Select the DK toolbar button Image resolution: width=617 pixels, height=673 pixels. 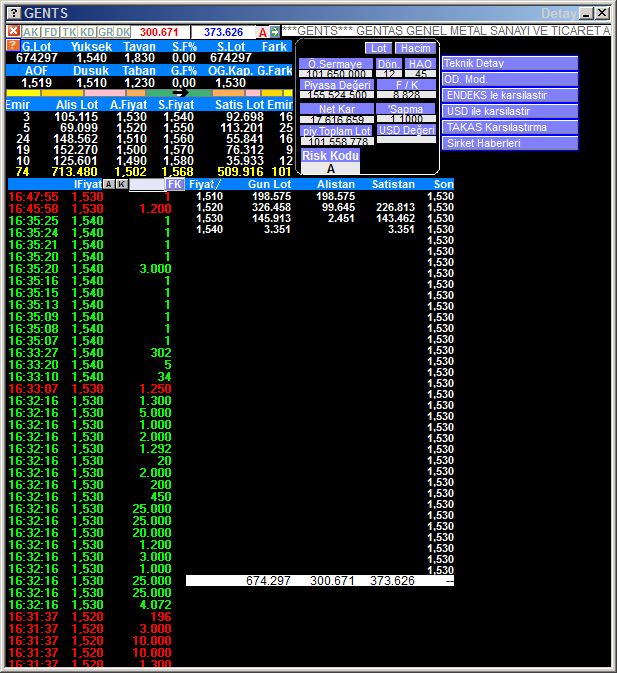pyautogui.click(x=123, y=32)
